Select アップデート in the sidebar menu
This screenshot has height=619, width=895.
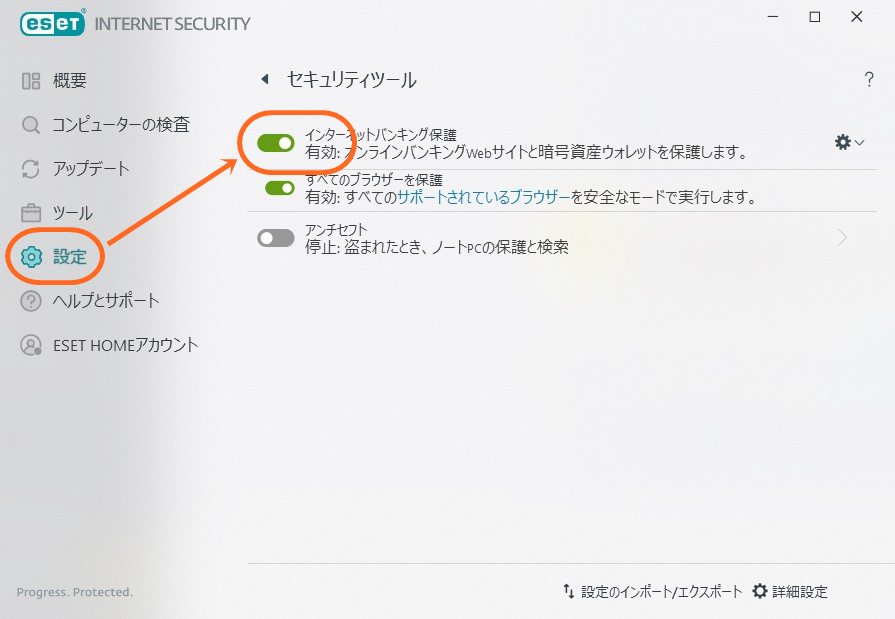(x=91, y=169)
